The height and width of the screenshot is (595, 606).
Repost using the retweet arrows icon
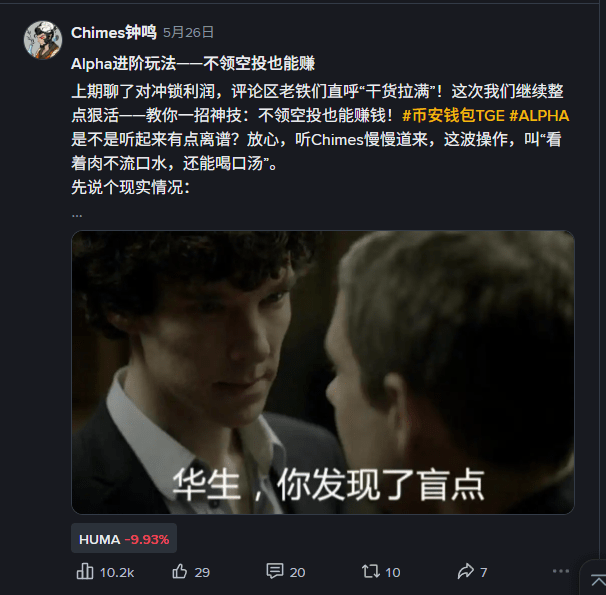pos(371,571)
